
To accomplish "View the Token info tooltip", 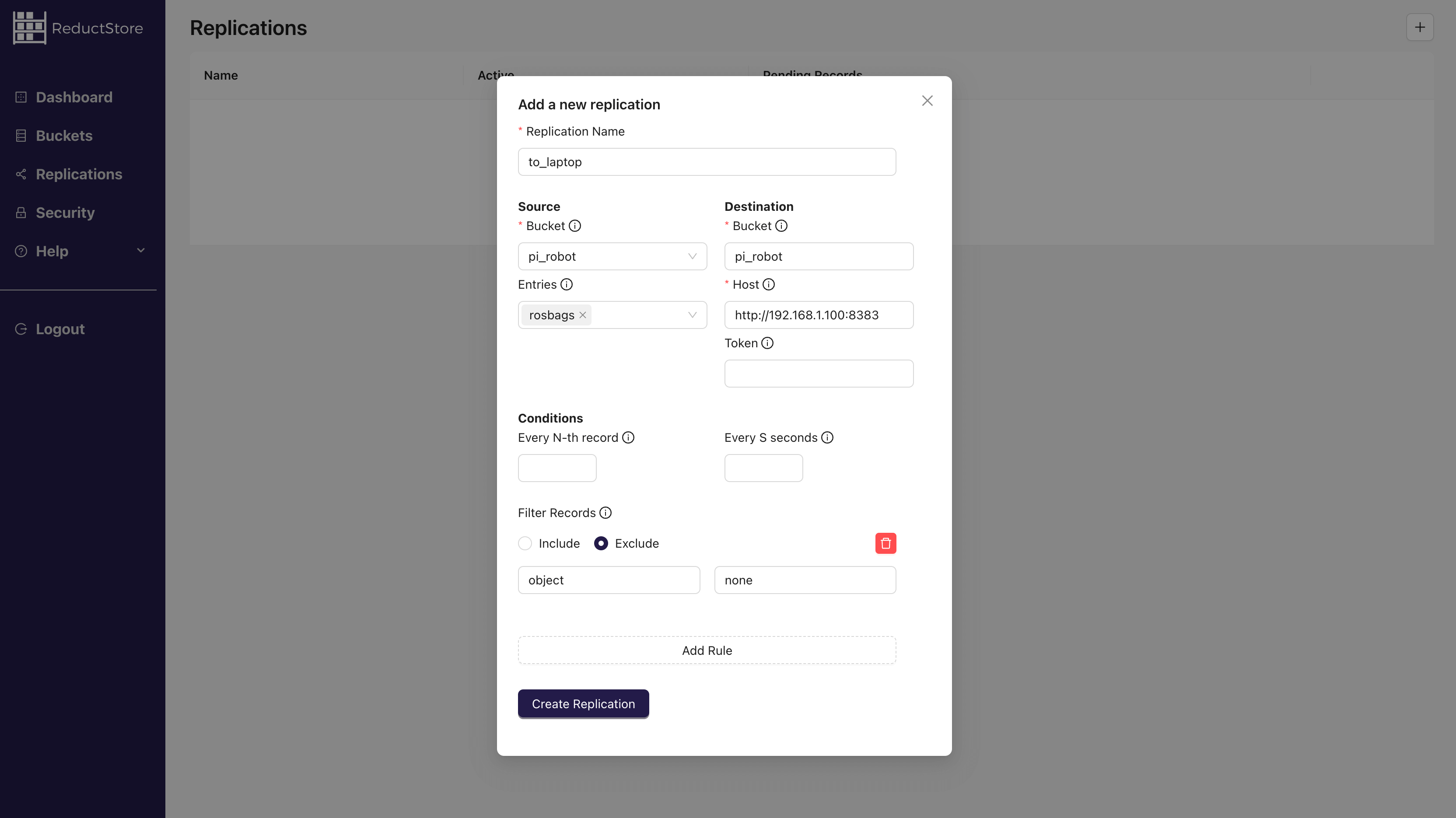I will [x=767, y=343].
